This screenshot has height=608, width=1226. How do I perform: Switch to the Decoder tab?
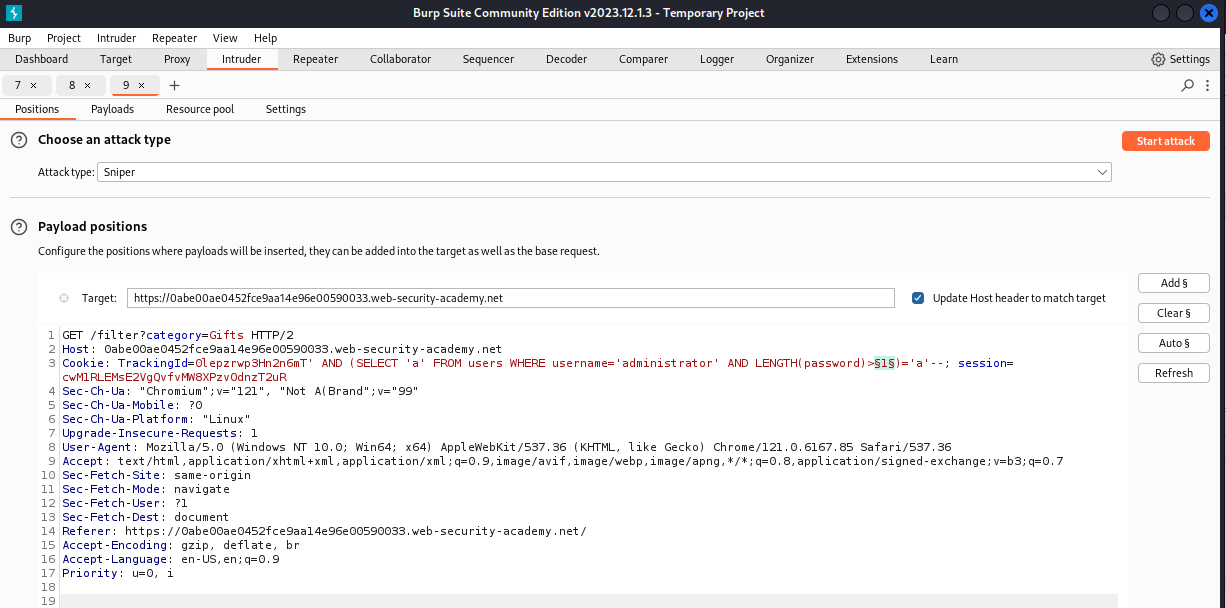[x=566, y=59]
